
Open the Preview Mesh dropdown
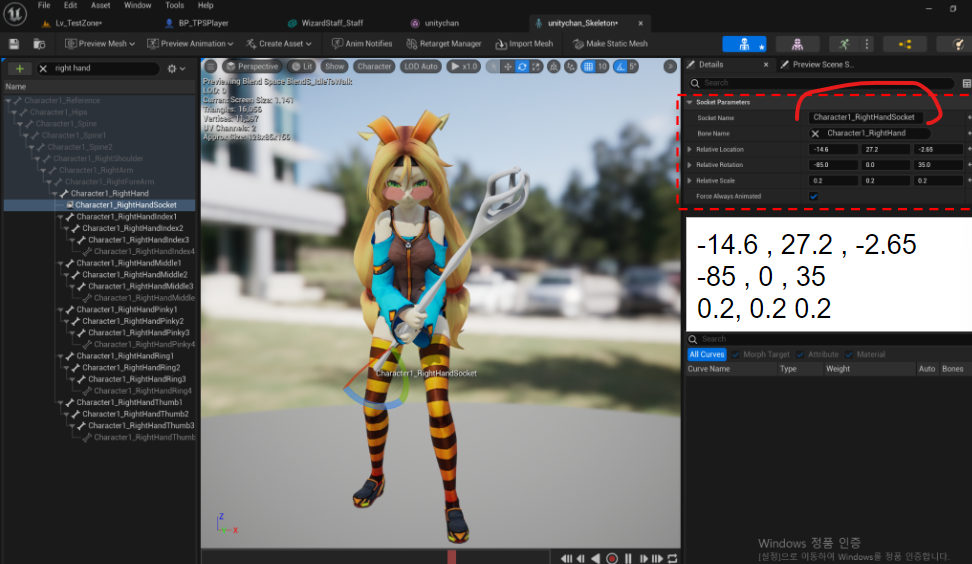tap(100, 43)
